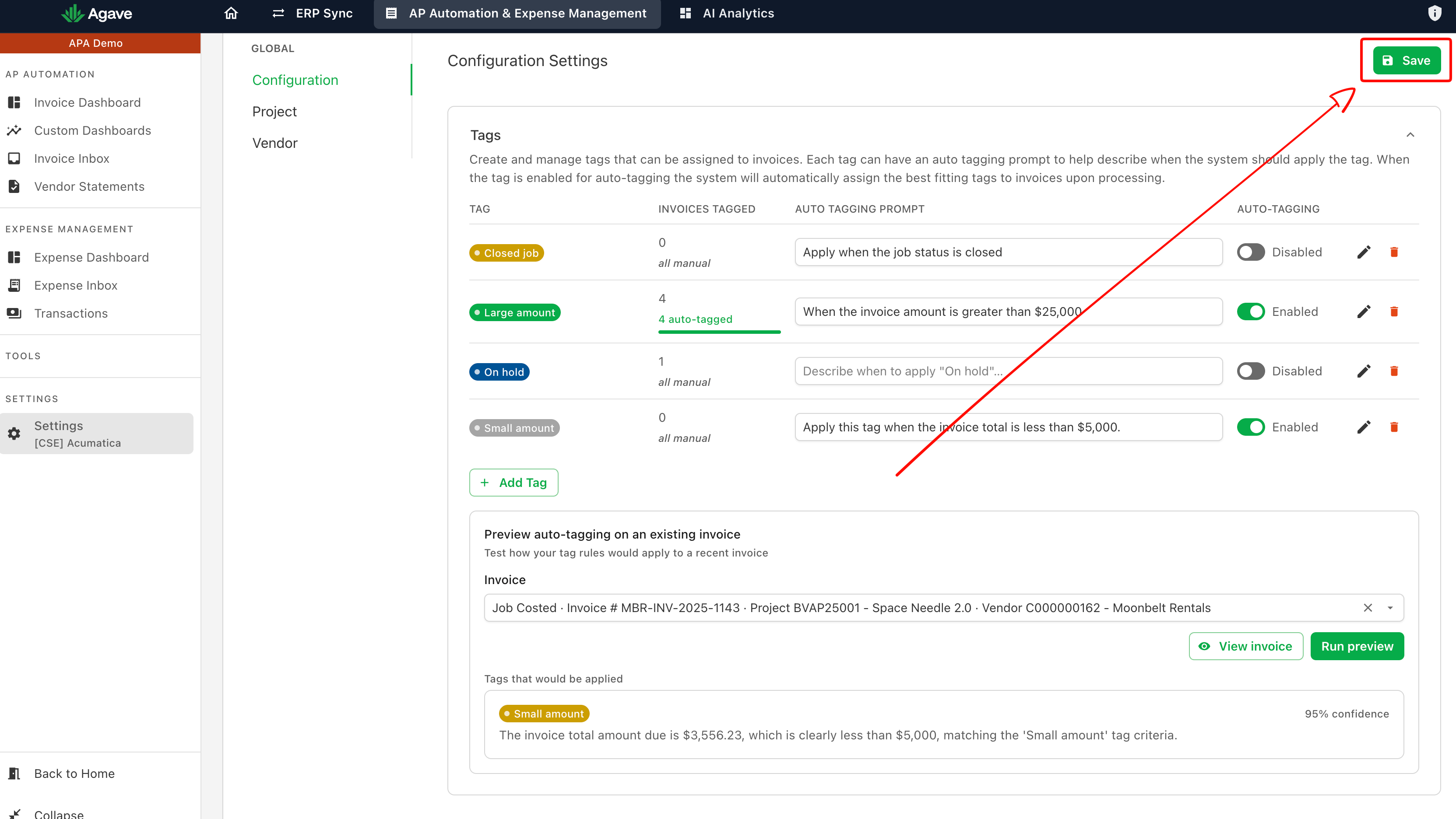Click Run preview button
1456x819 pixels.
pyautogui.click(x=1357, y=646)
